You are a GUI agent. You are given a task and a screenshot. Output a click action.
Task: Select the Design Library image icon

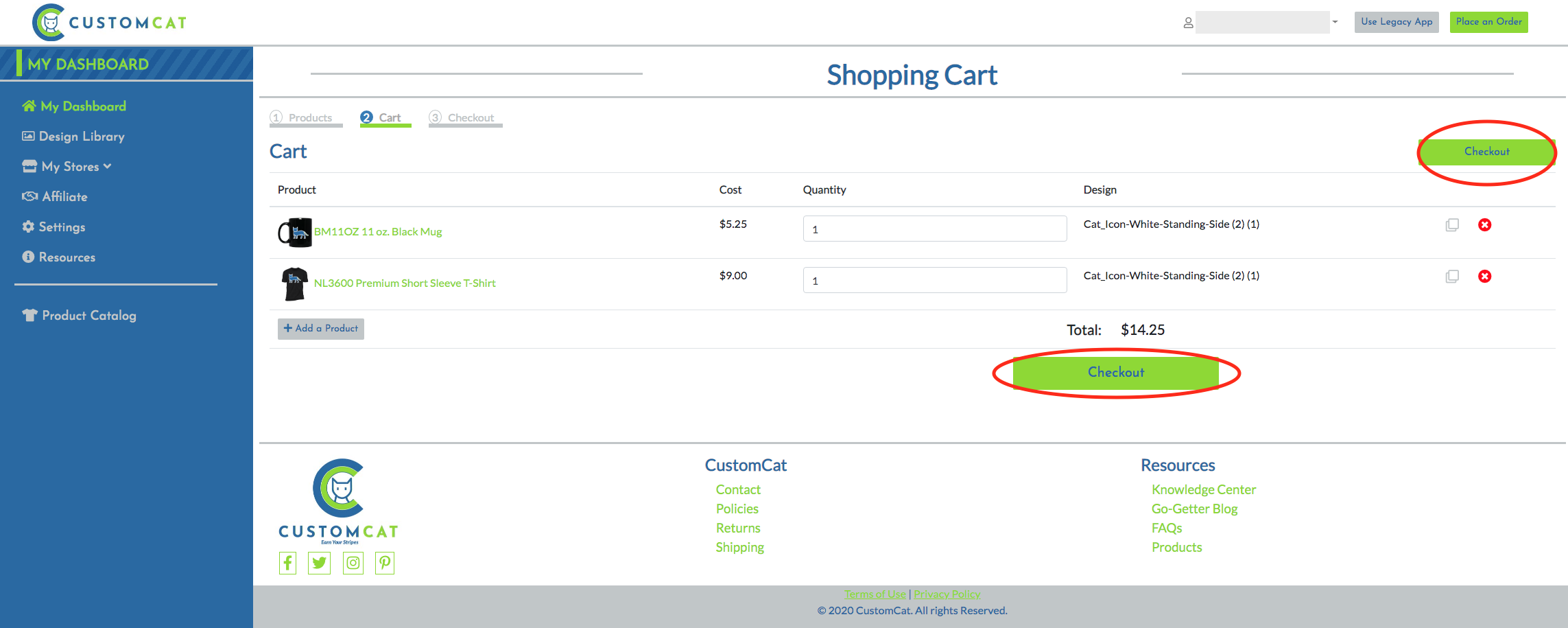pos(28,136)
